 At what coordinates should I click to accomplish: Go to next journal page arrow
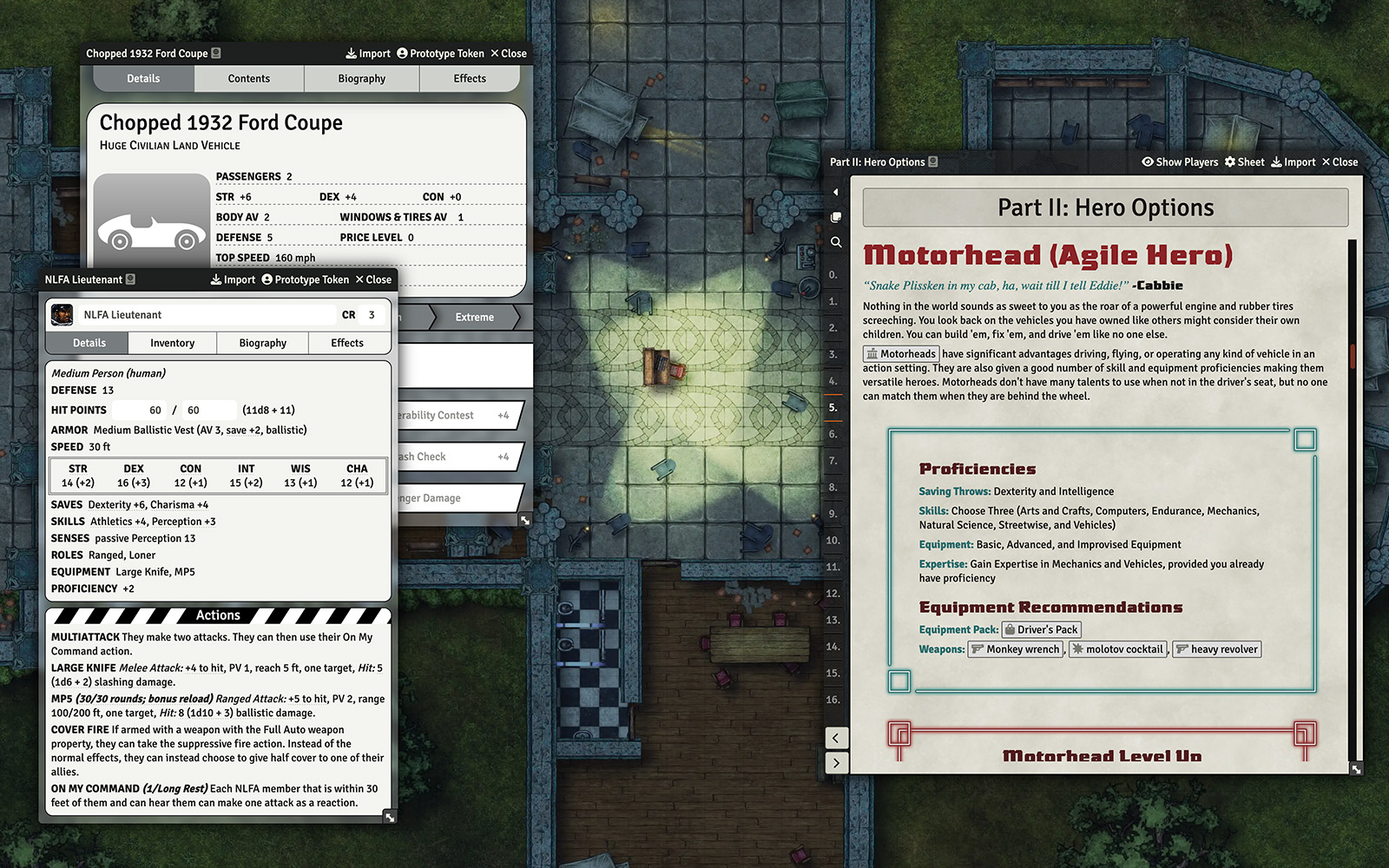(x=835, y=763)
